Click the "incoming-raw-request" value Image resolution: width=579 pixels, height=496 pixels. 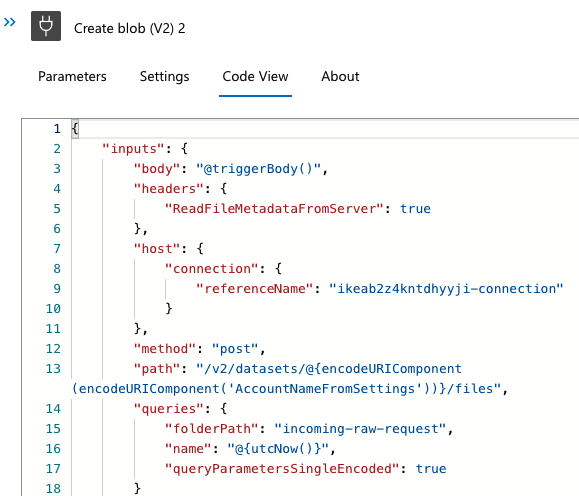click(360, 428)
